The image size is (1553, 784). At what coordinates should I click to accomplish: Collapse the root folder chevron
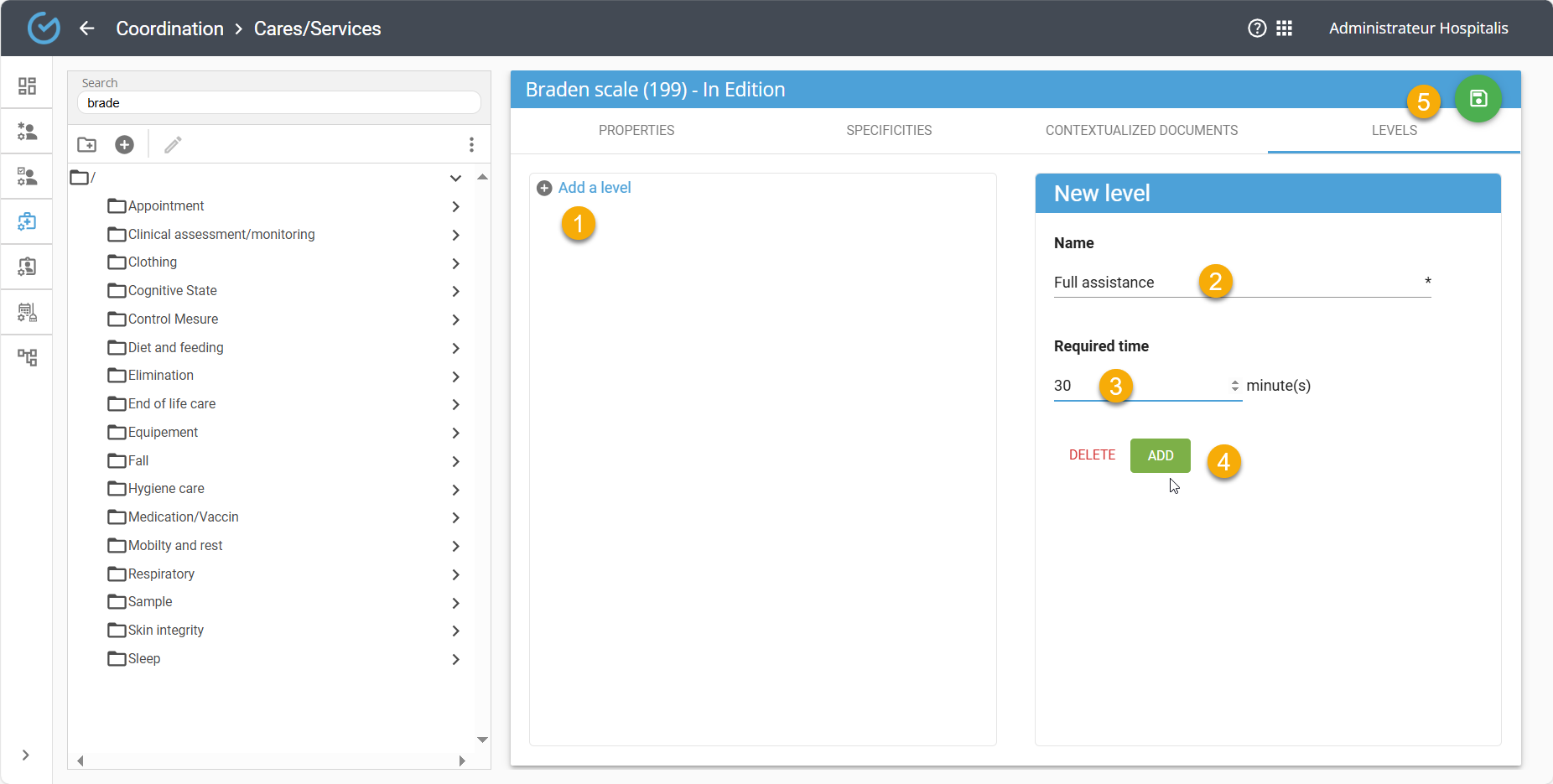tap(455, 178)
